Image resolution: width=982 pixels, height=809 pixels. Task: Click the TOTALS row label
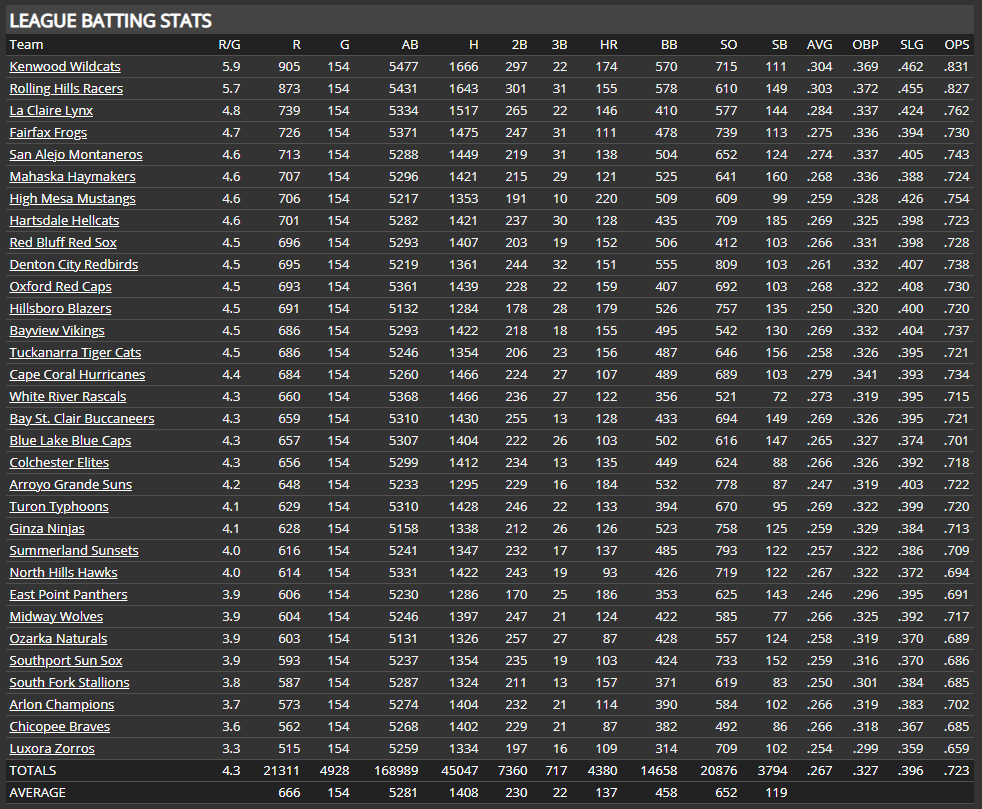(x=32, y=770)
